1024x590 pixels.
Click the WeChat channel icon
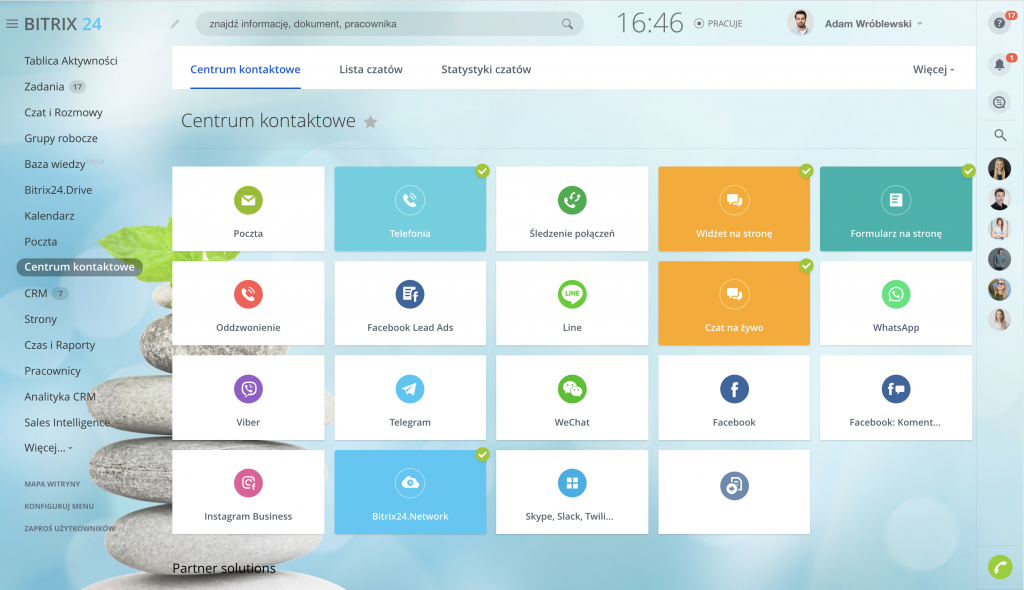coord(572,389)
